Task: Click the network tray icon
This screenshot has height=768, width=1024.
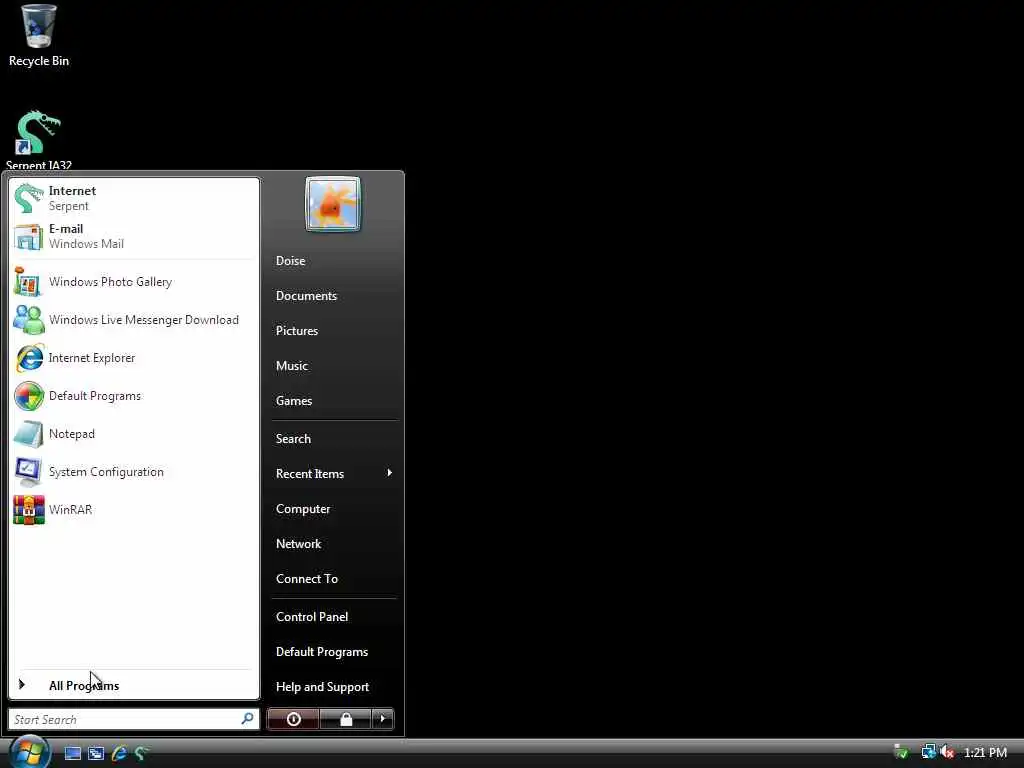Action: [x=928, y=752]
